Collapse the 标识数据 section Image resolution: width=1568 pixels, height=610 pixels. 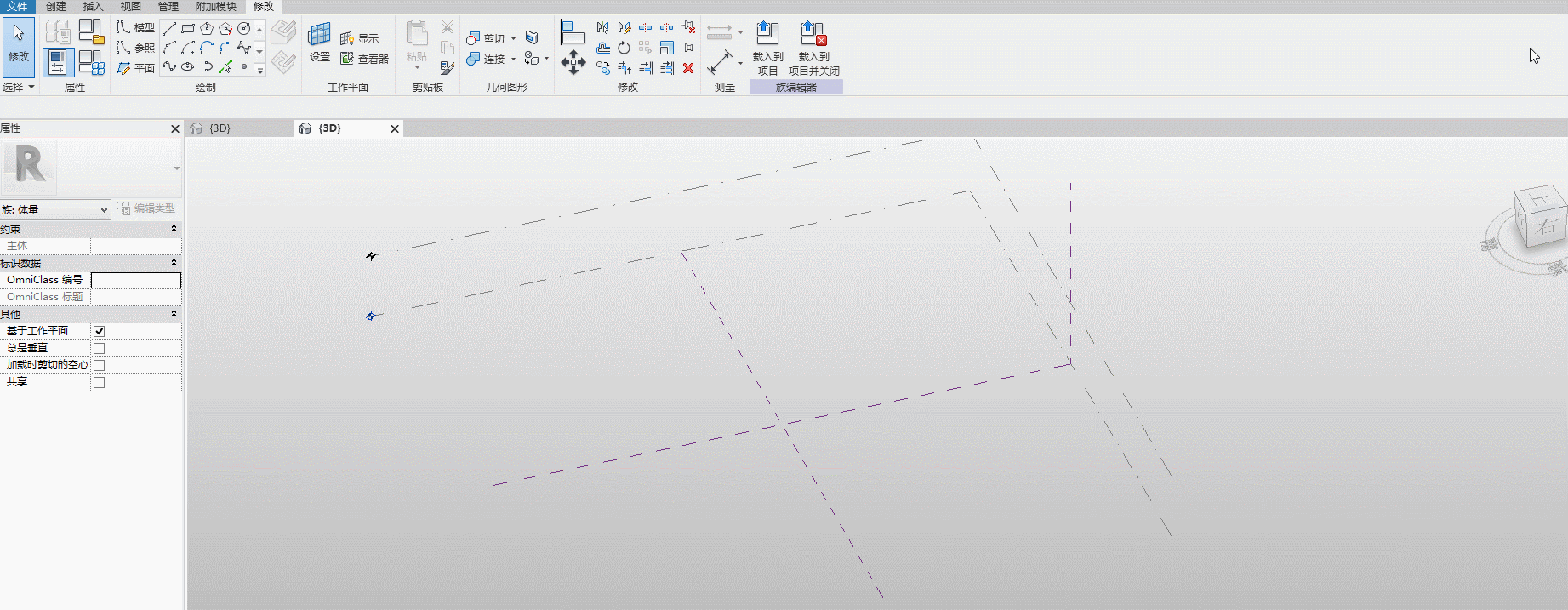[x=174, y=263]
